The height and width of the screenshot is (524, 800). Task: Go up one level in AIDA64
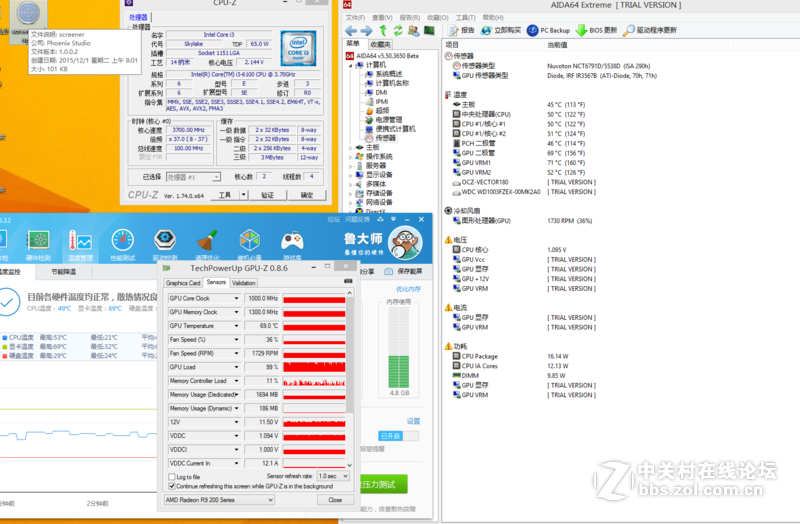coord(383,31)
